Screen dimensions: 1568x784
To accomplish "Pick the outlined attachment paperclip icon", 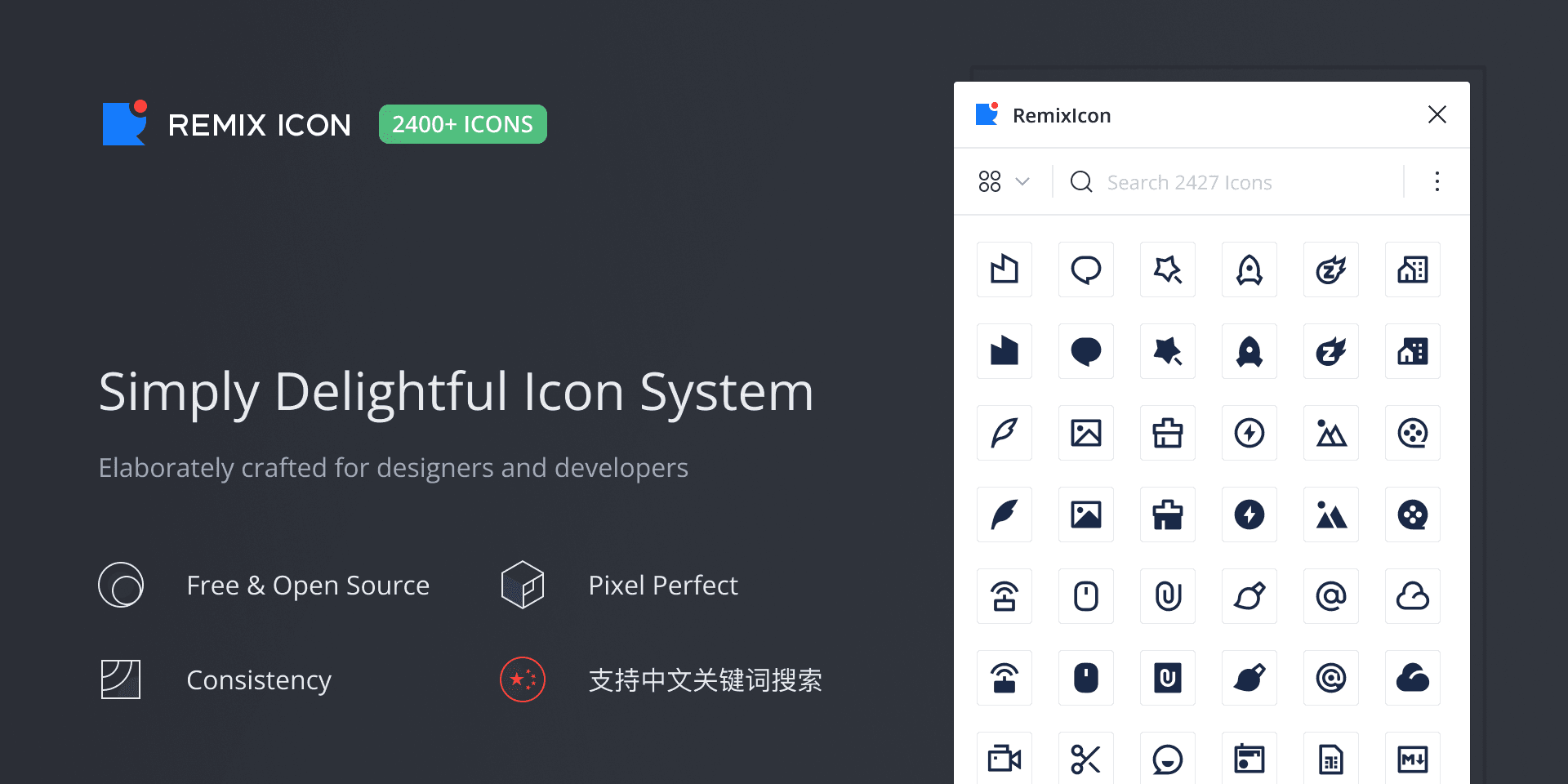I will [x=1168, y=596].
